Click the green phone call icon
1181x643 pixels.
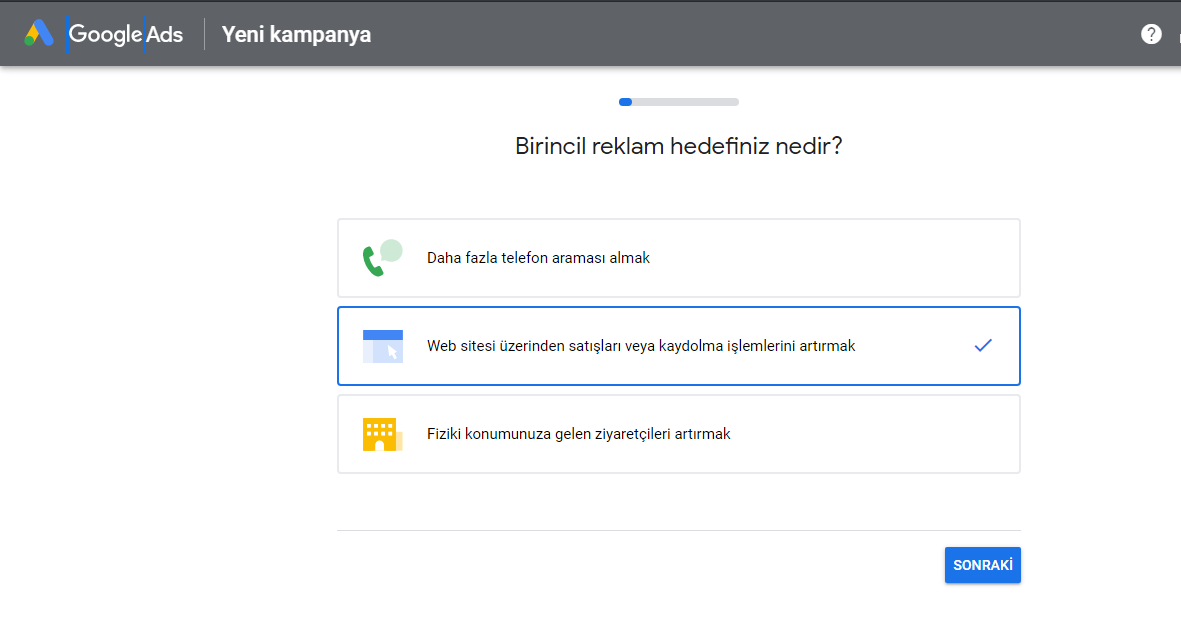pos(383,258)
